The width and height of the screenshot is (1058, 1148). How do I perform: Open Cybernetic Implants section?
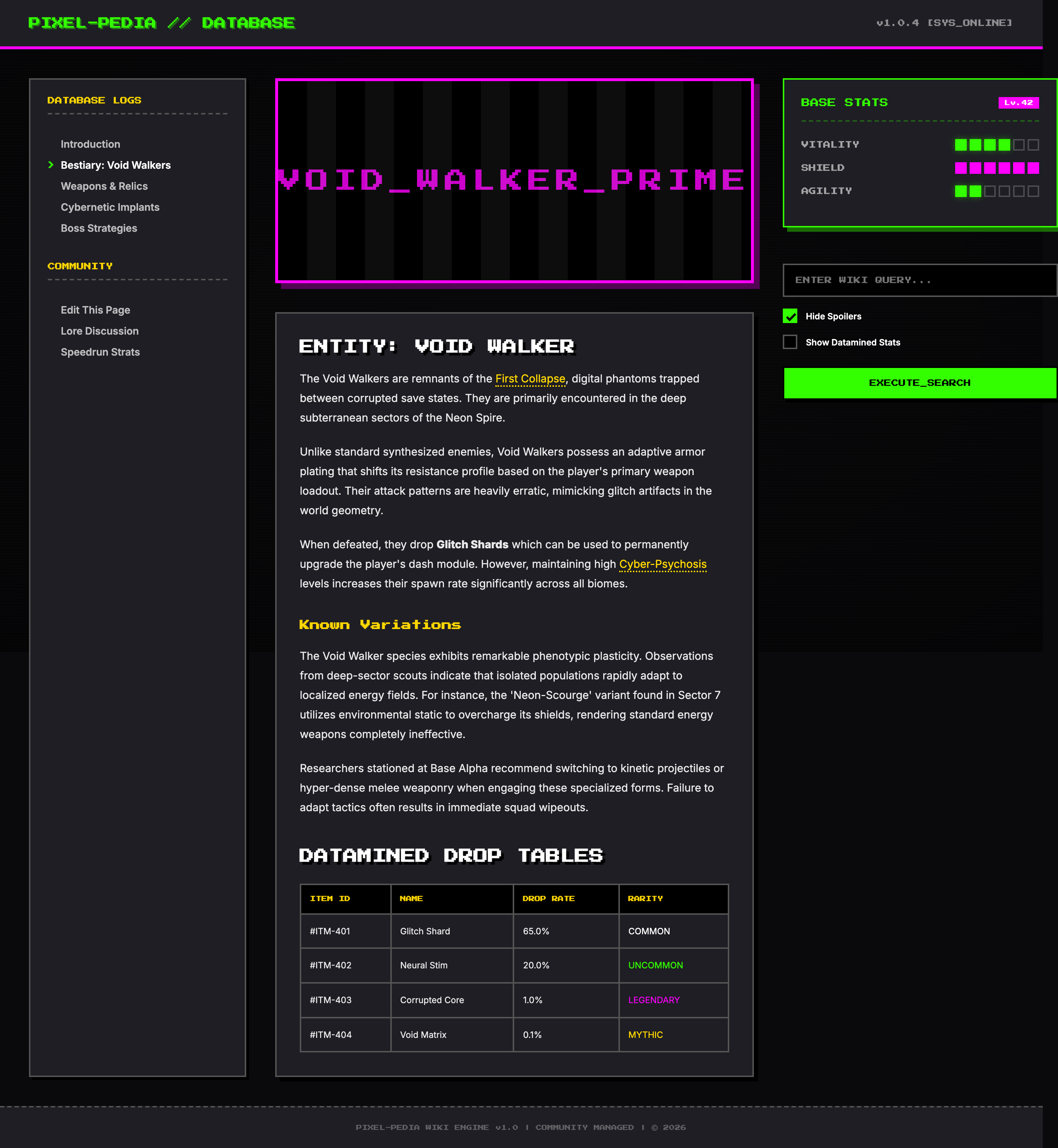pos(110,207)
